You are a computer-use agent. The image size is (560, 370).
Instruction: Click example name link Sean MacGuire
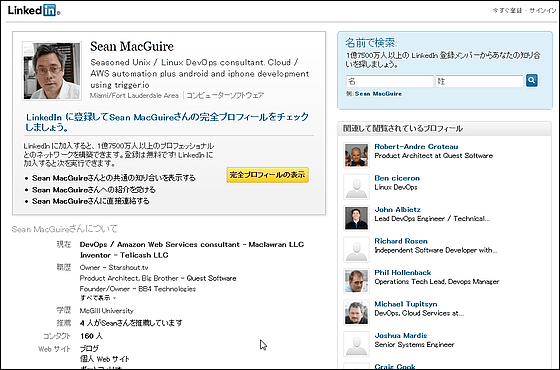pyautogui.click(x=378, y=94)
